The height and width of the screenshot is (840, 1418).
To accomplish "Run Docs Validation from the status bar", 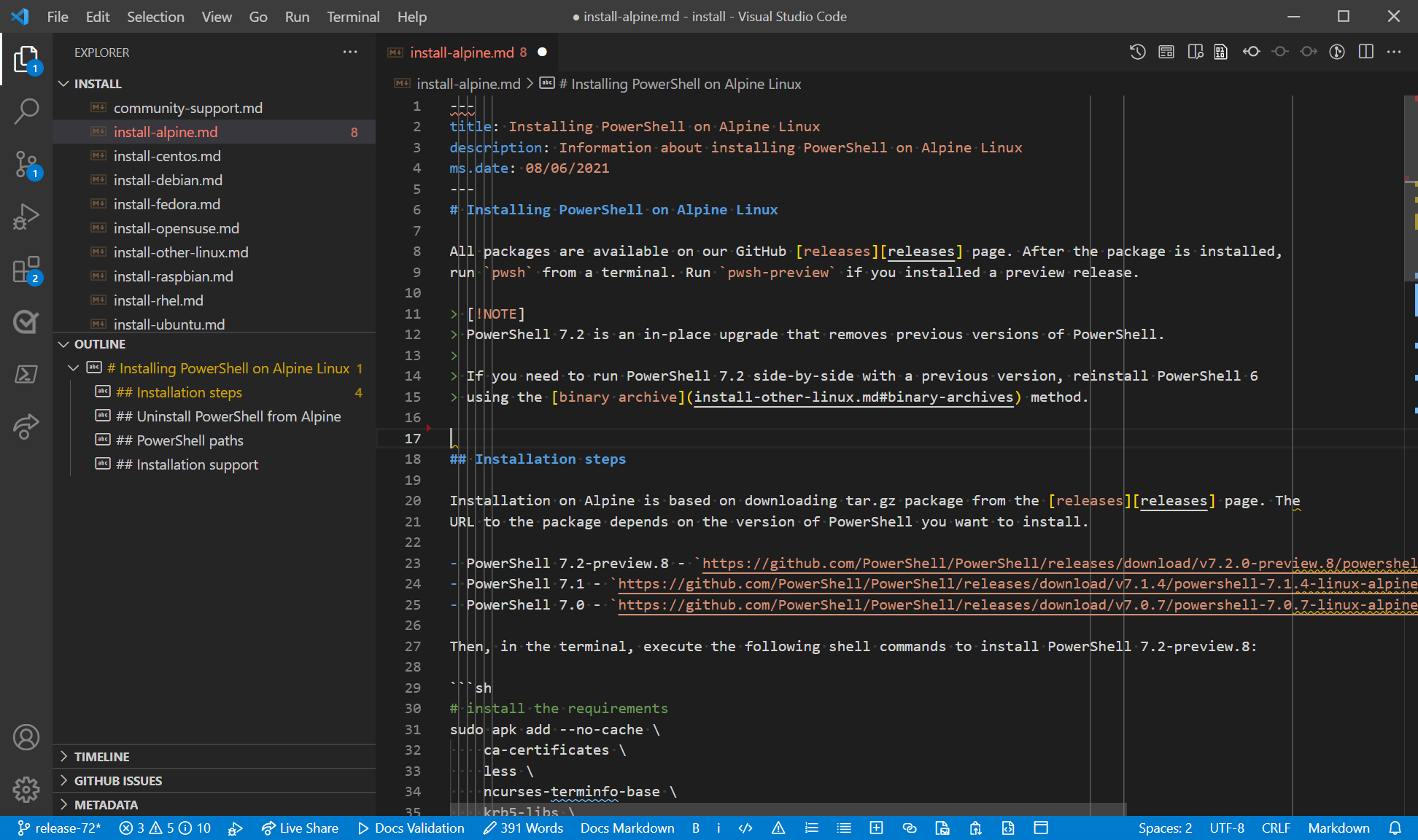I will [x=411, y=828].
